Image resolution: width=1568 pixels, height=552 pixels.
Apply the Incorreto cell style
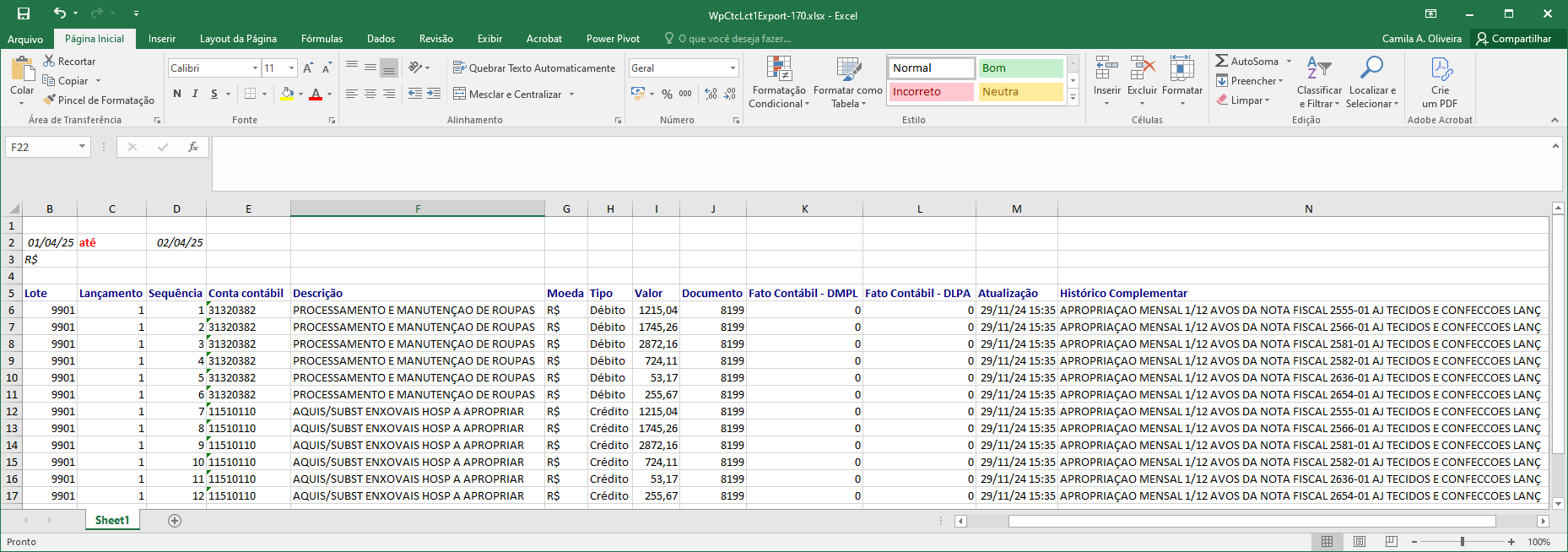(x=932, y=91)
